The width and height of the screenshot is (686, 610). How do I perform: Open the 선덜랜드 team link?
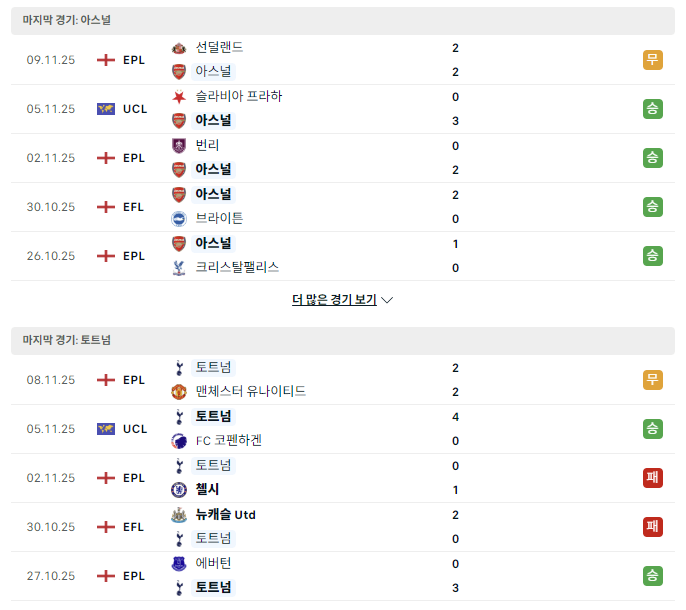point(219,47)
